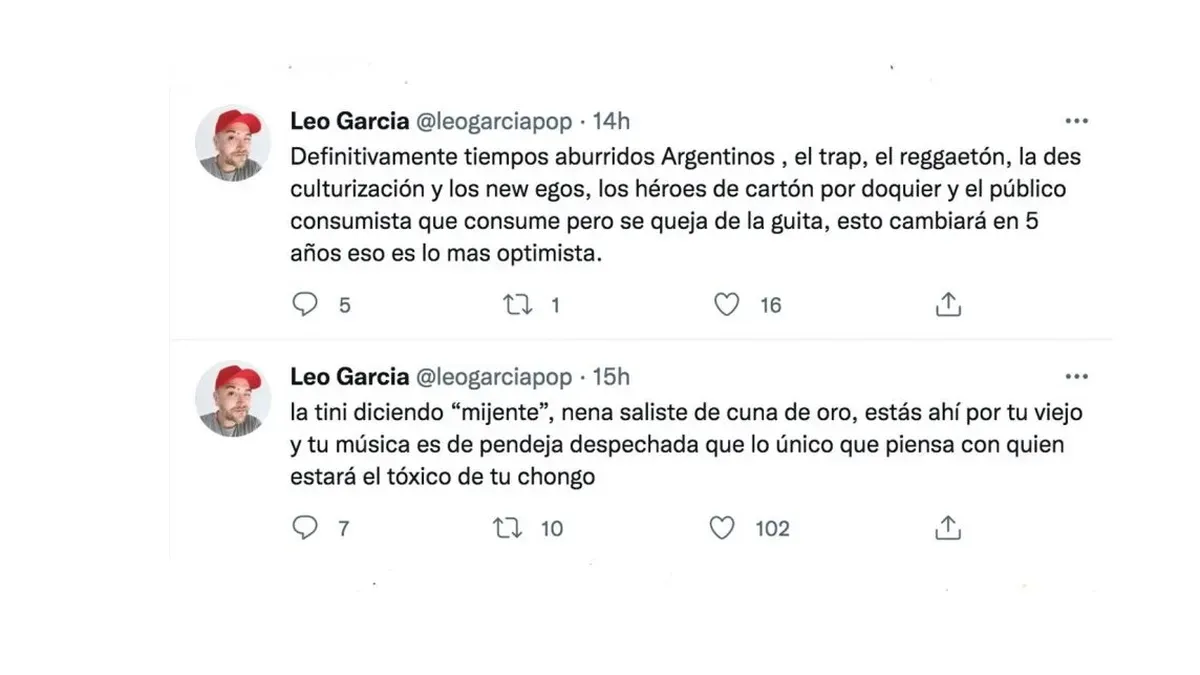The image size is (1200, 675).
Task: Reply to the first tweet about trap music
Action: (306, 303)
